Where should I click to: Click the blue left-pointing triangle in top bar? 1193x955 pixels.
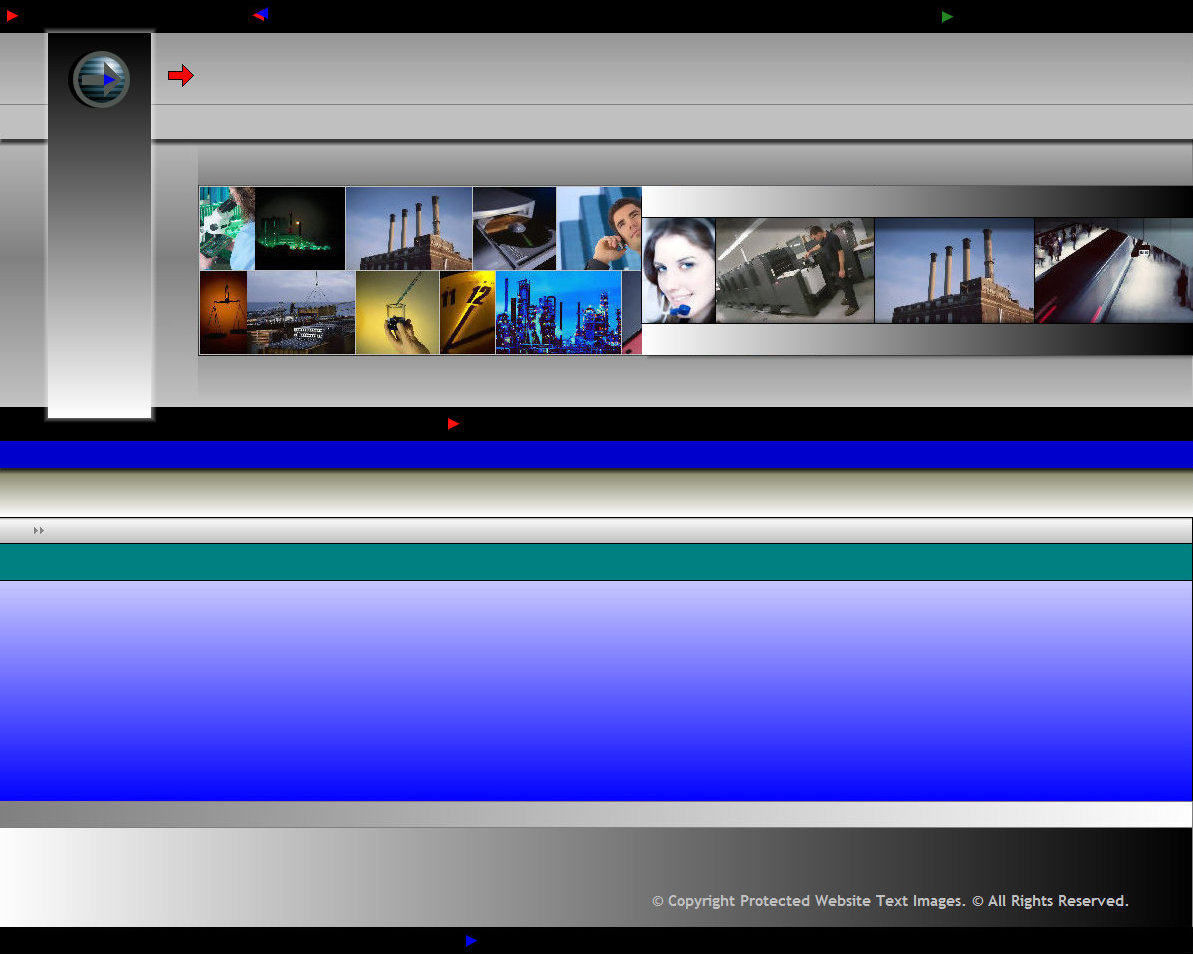pyautogui.click(x=260, y=15)
